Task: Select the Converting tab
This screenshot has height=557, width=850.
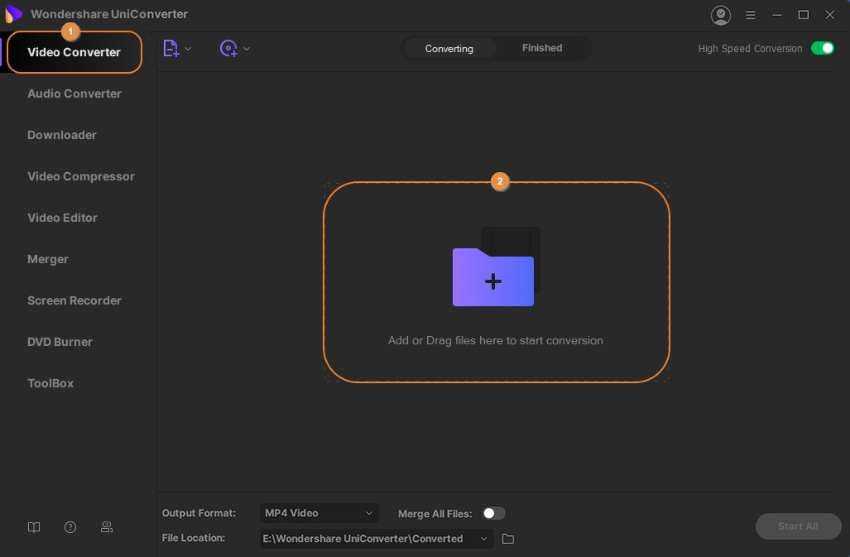Action: [449, 48]
